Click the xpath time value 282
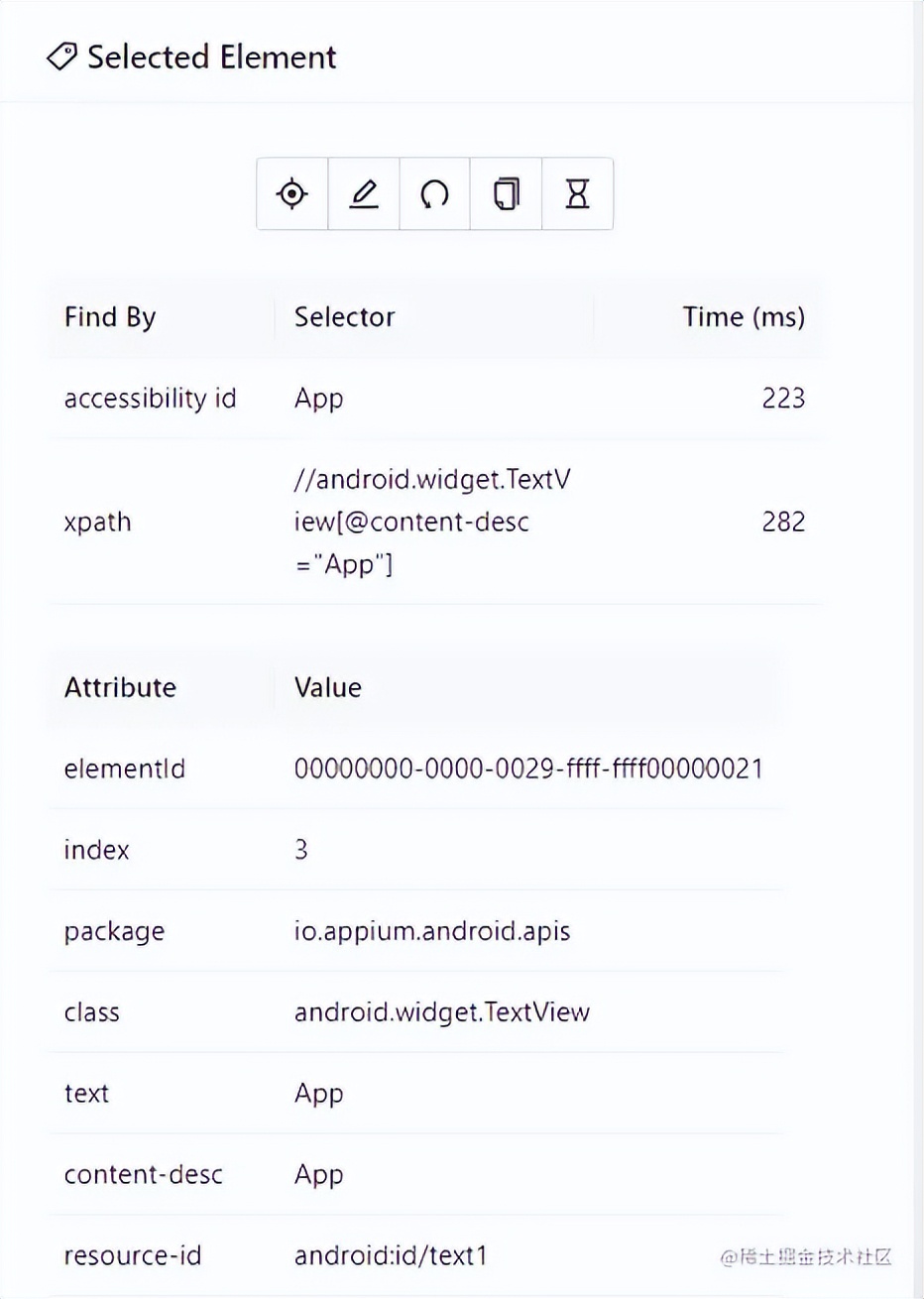 [782, 522]
